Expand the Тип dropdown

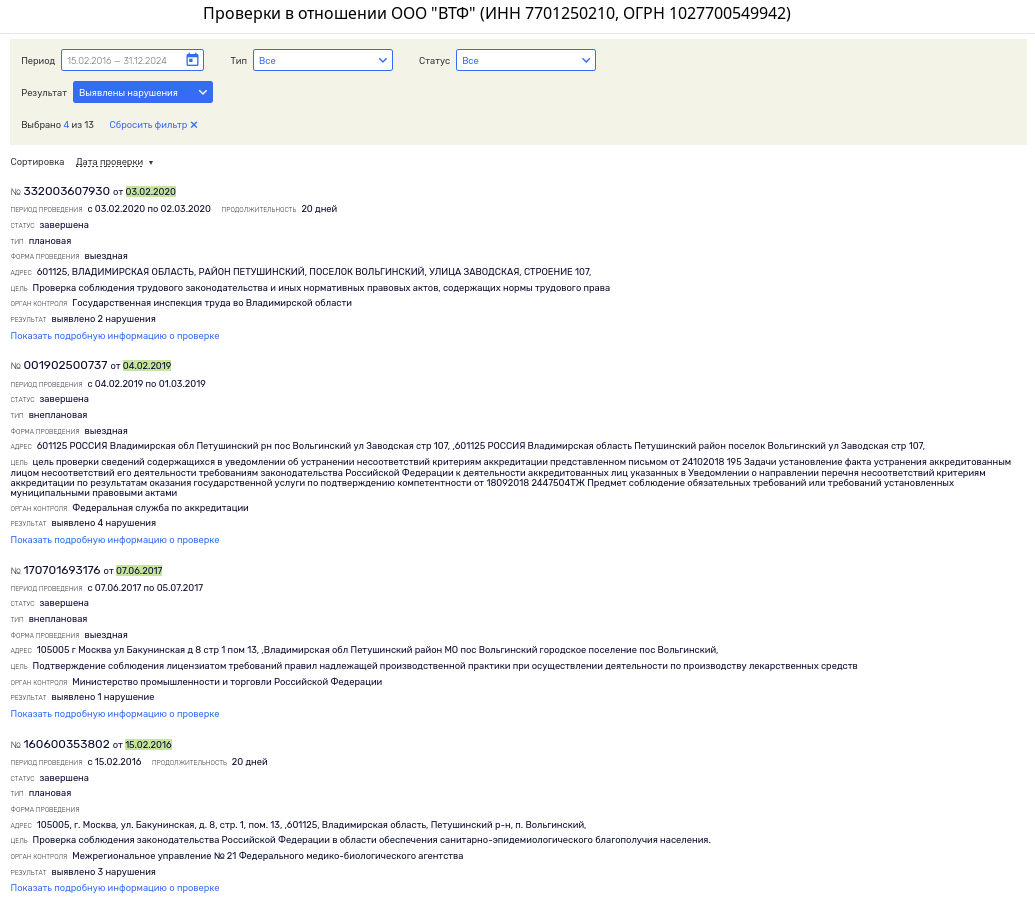coord(322,61)
